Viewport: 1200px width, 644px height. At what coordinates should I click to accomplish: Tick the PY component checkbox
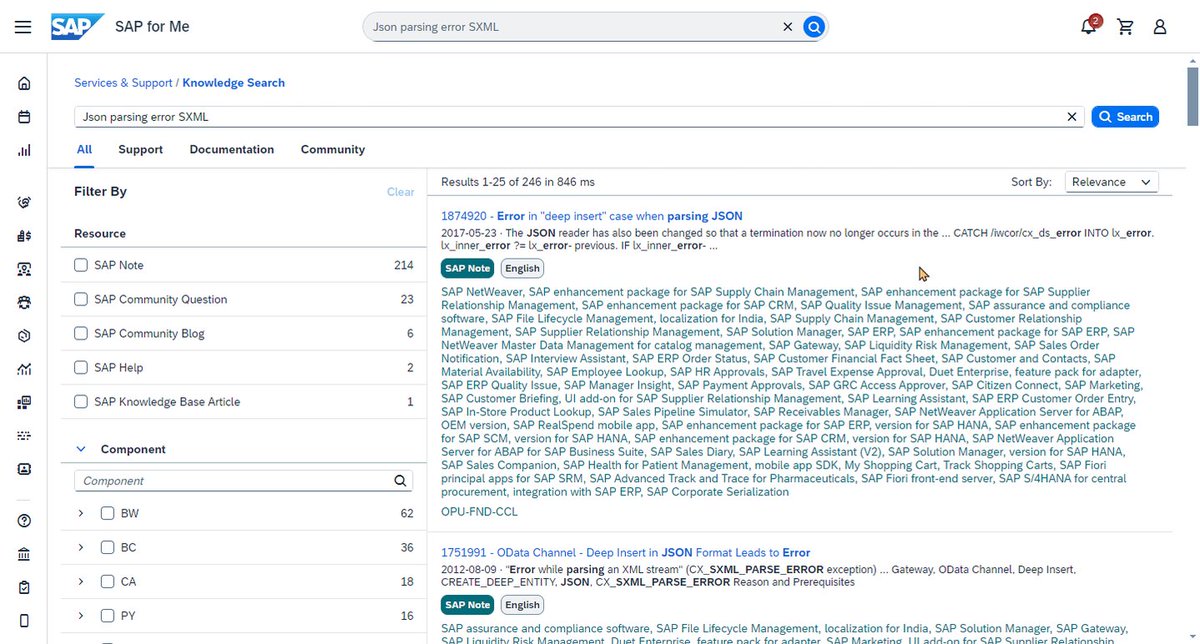pos(107,615)
